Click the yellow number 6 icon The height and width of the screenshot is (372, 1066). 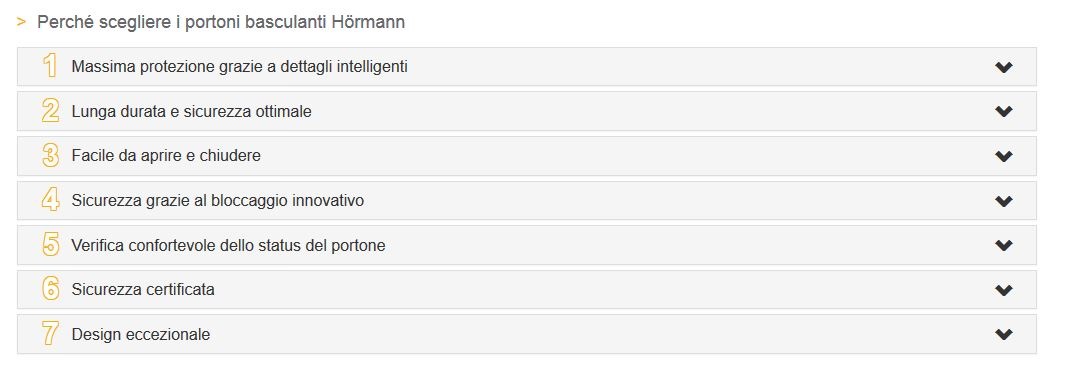point(50,289)
